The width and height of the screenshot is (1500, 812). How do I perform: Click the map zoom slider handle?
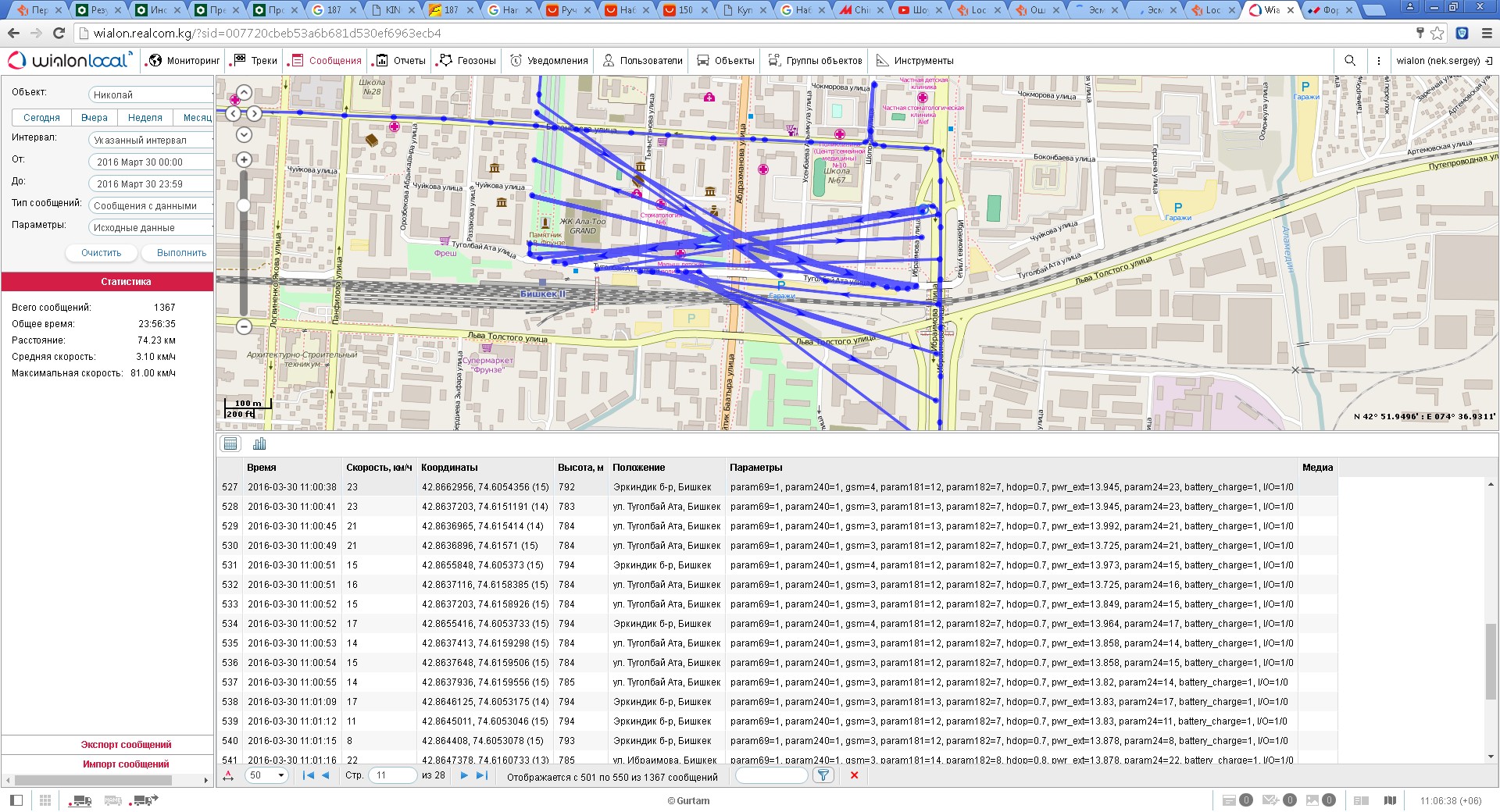244,205
